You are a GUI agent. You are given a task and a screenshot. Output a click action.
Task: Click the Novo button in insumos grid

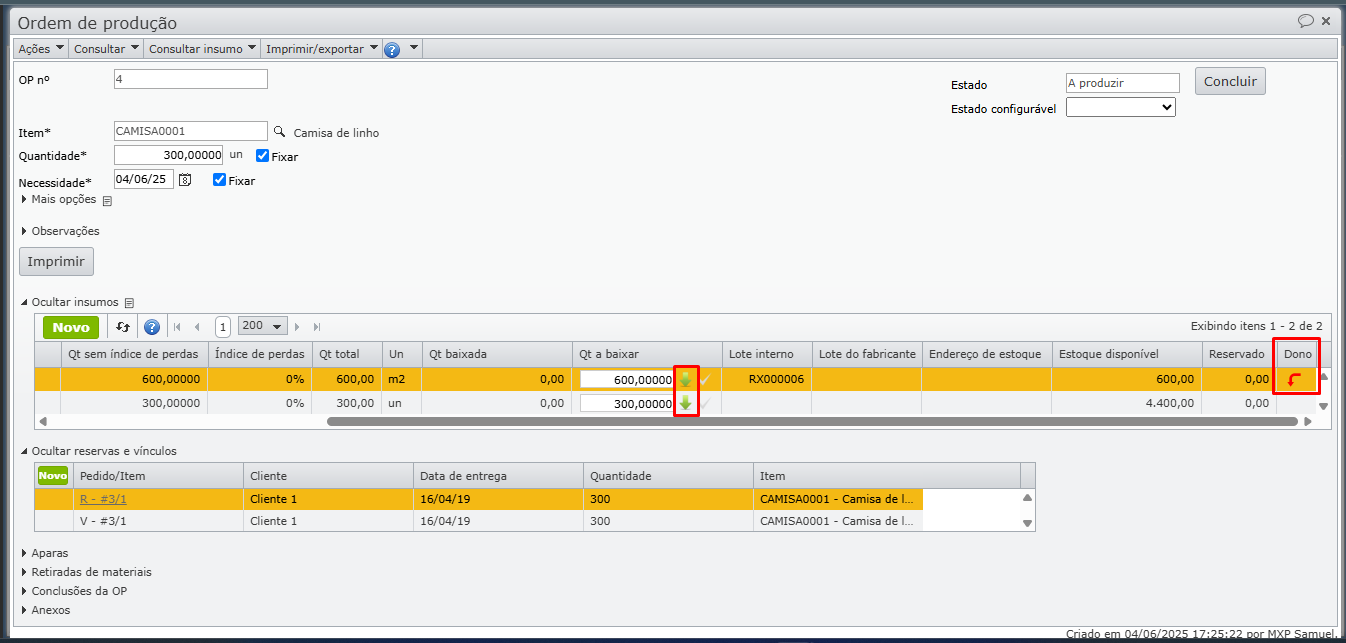71,327
